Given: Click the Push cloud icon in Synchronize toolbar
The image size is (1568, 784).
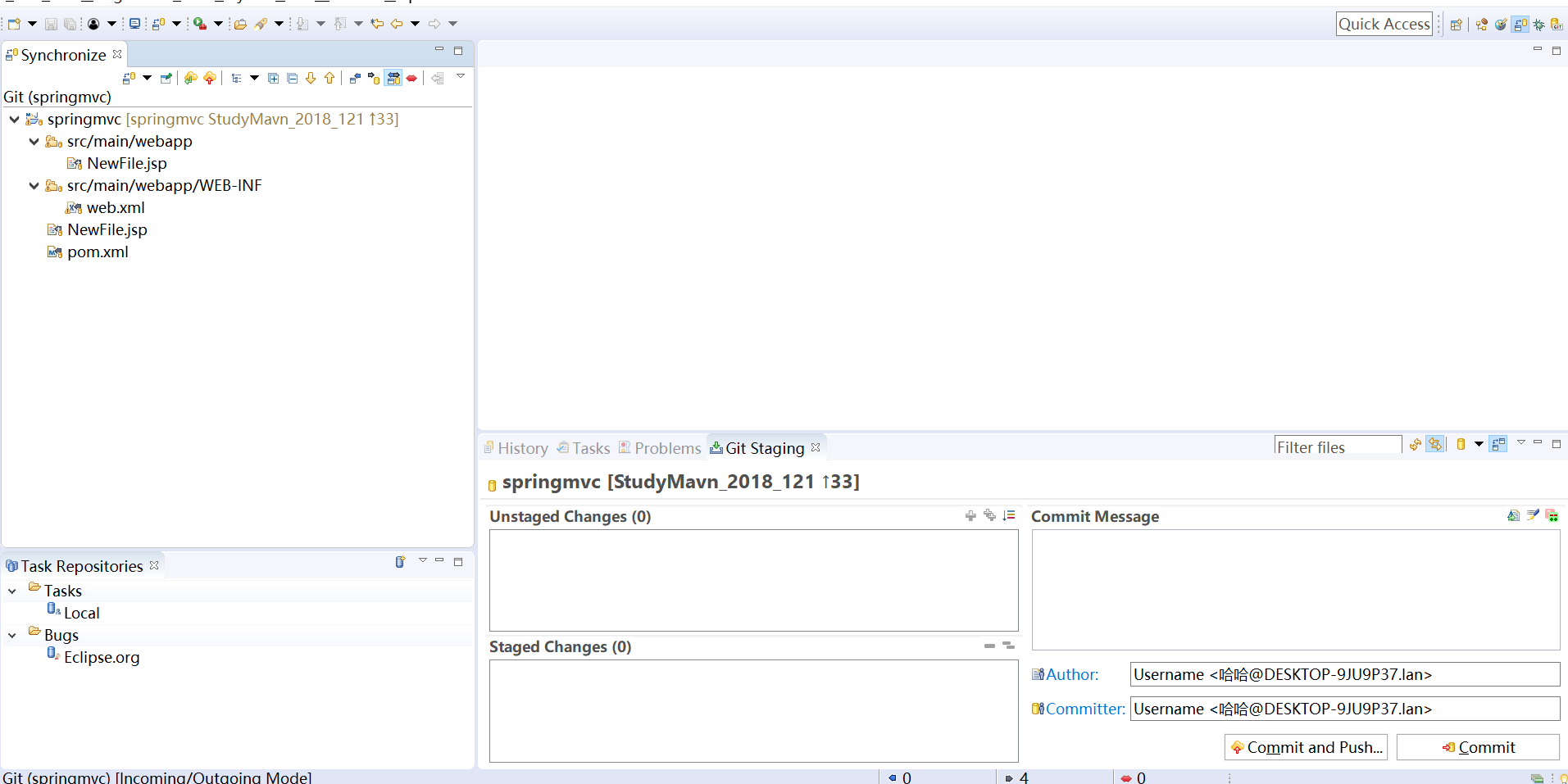Looking at the screenshot, I should (x=210, y=78).
